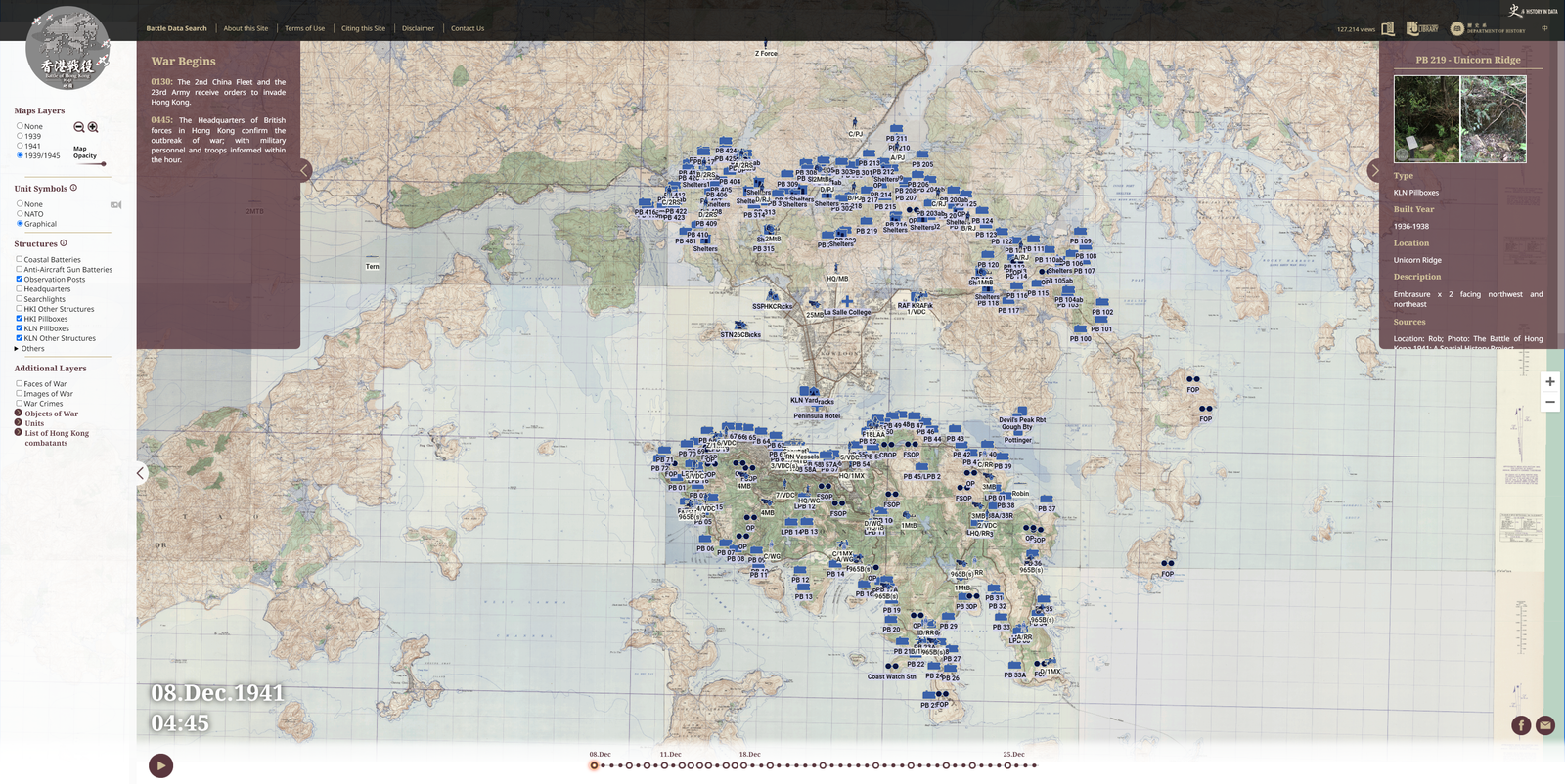The image size is (1565, 784).
Task: Enable the Coastal Batteries checkbox
Action: [x=20, y=259]
